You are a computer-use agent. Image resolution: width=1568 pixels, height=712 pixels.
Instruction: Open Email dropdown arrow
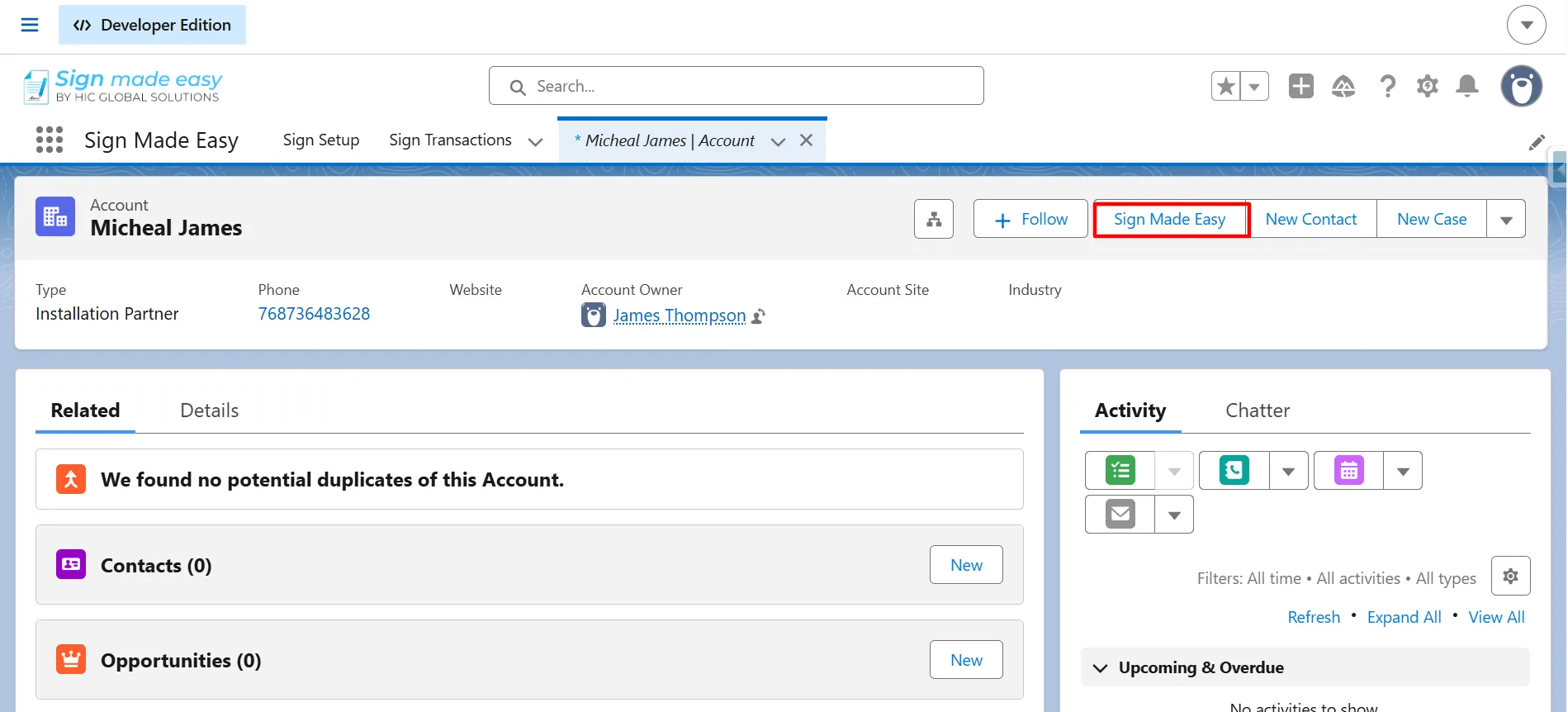click(x=1174, y=515)
